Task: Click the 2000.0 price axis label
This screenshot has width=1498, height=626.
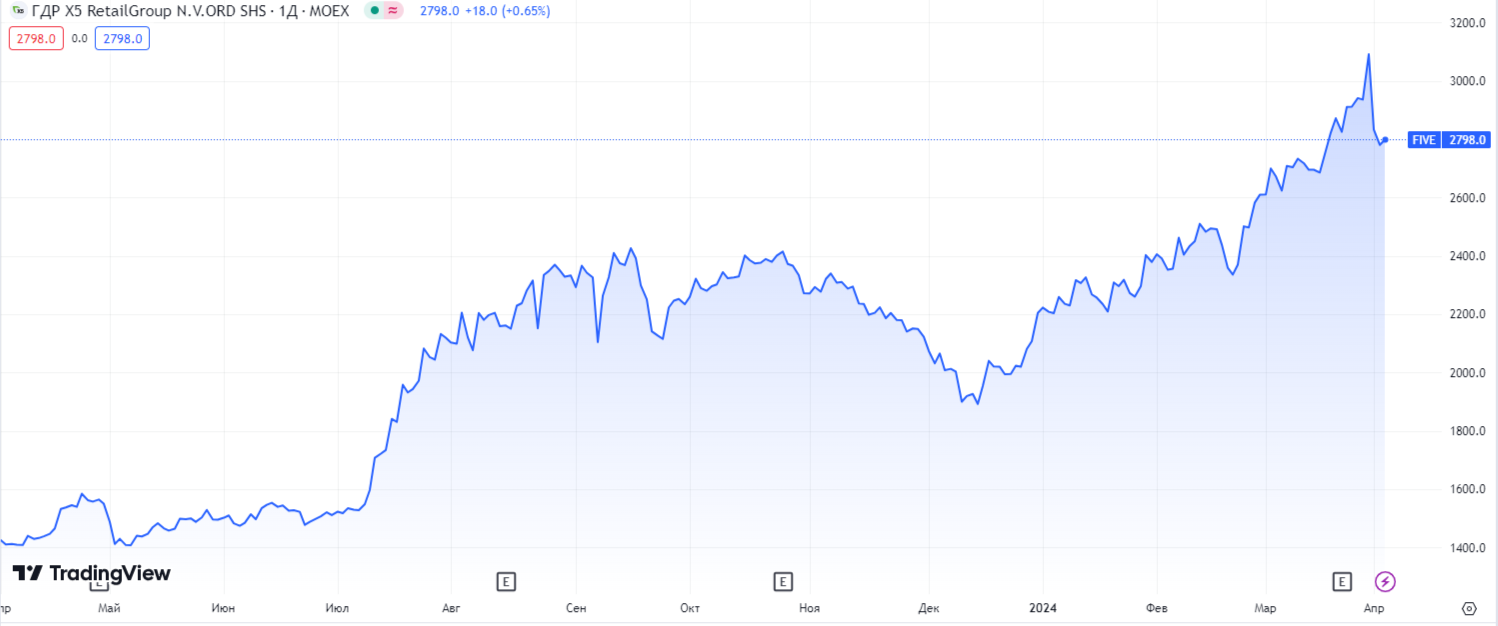Action: (1467, 373)
